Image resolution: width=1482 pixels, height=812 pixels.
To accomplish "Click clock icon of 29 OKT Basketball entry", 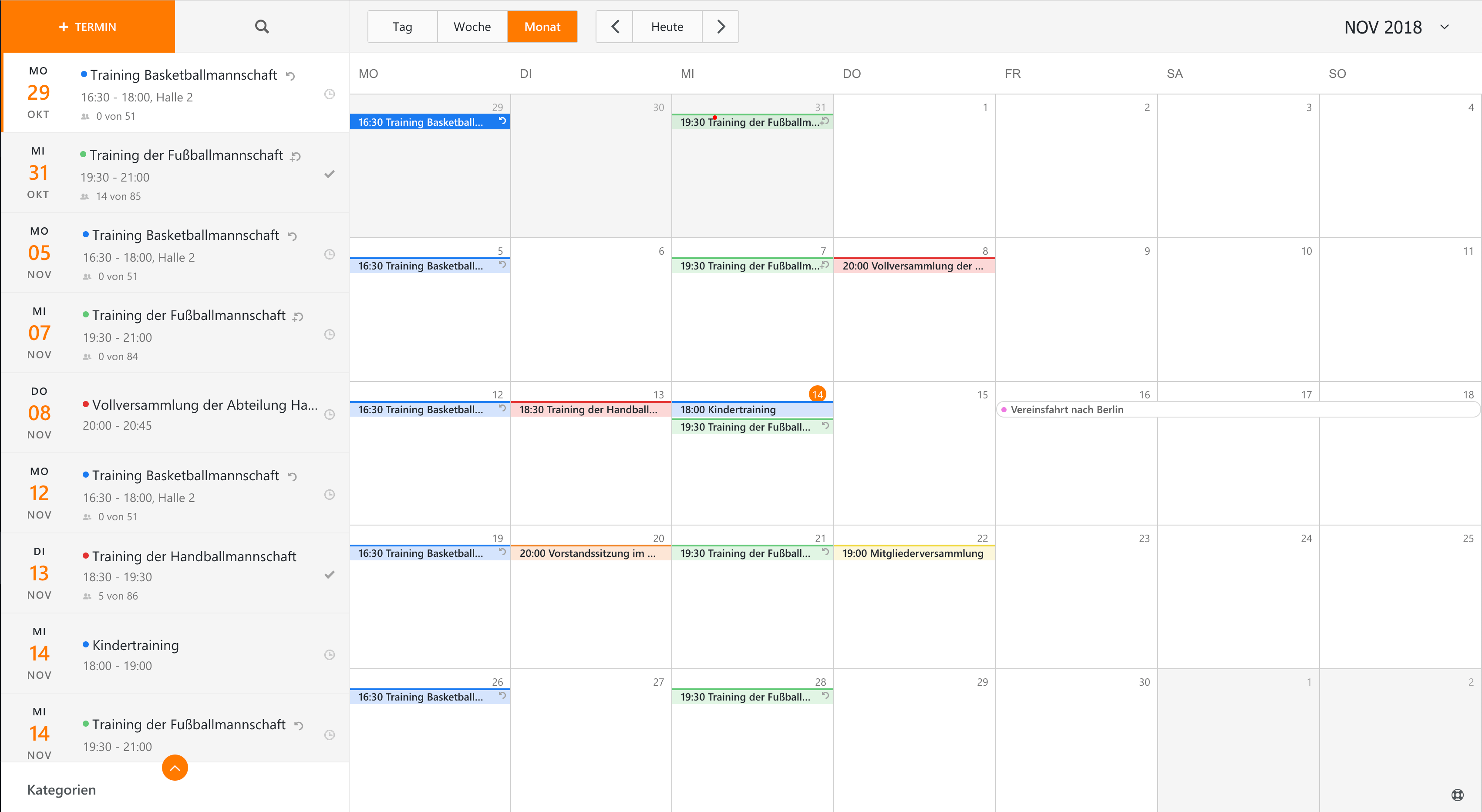I will [330, 94].
